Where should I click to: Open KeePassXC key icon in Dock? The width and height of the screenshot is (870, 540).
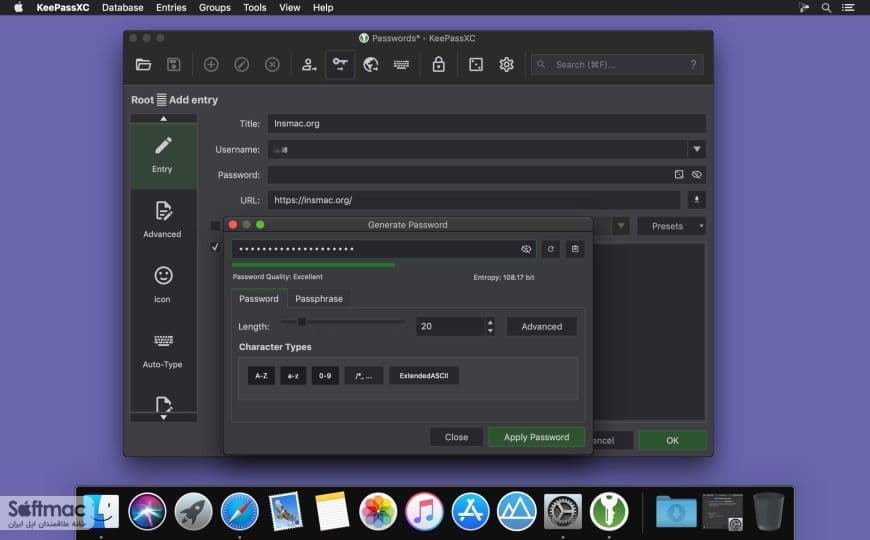click(x=609, y=511)
